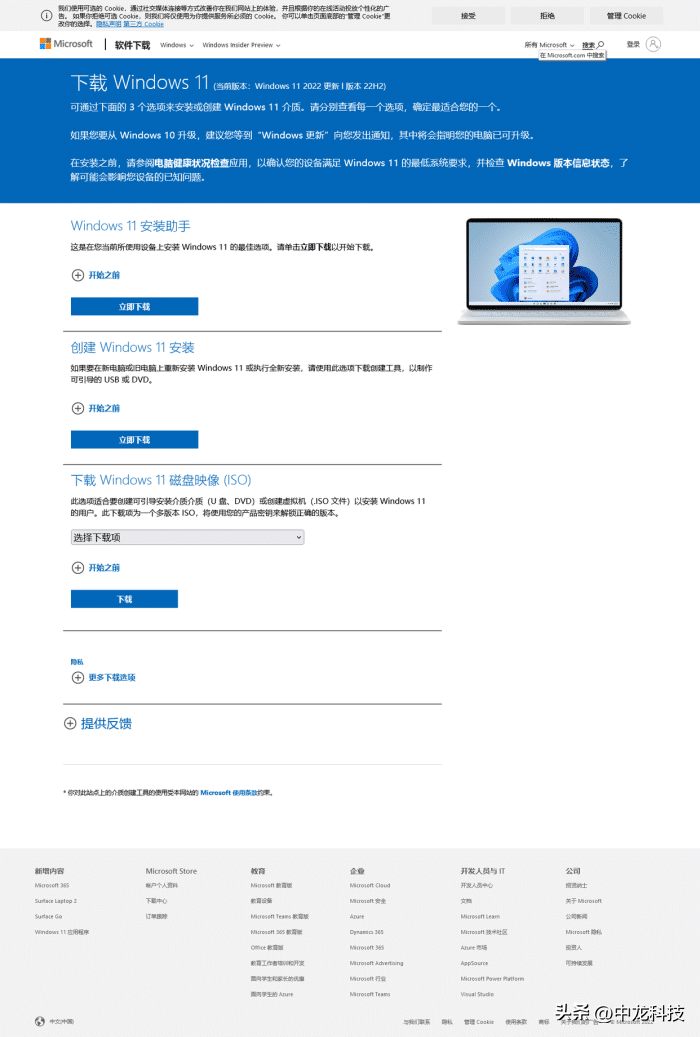Open 与我们联系 link in footer bar
The height and width of the screenshot is (1037, 700).
(x=417, y=1022)
